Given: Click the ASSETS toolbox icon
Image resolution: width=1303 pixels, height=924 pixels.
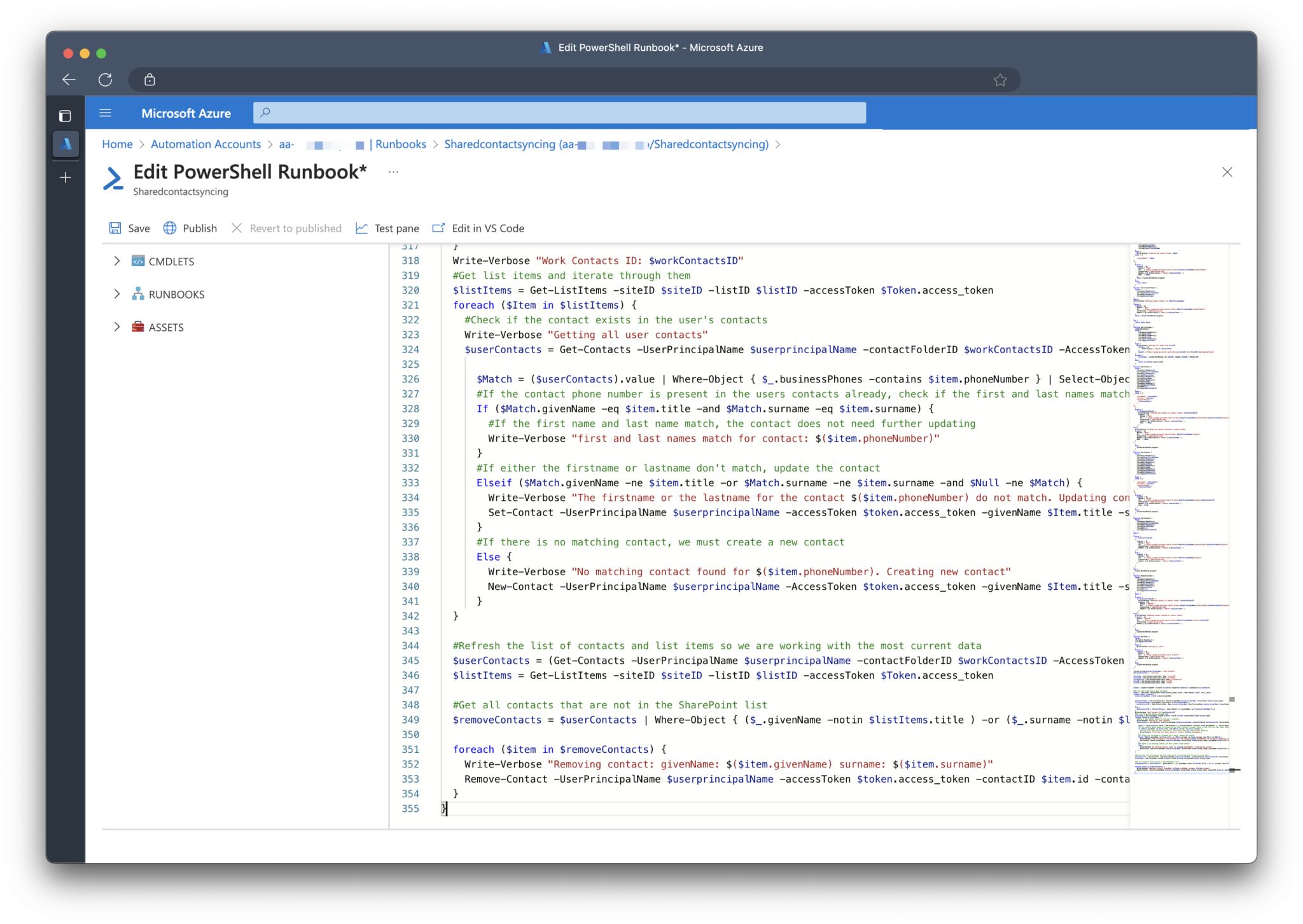Looking at the screenshot, I should coord(138,327).
